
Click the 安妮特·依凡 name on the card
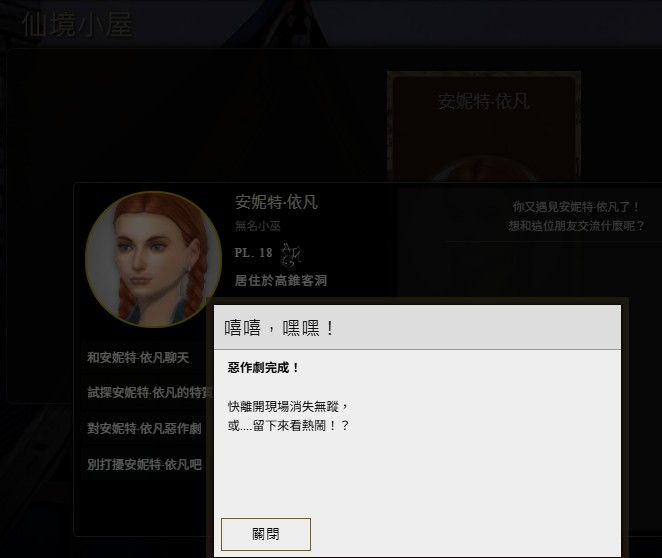(483, 101)
